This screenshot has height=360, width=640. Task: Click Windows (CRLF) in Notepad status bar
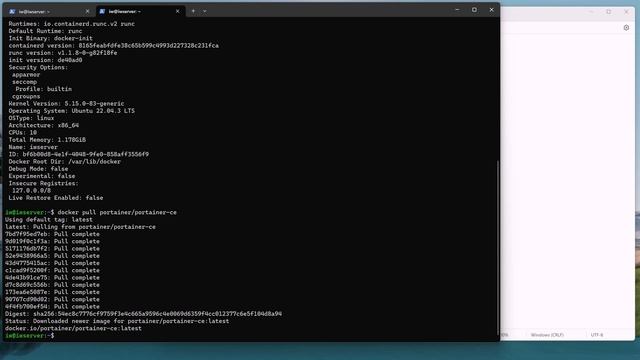547,335
